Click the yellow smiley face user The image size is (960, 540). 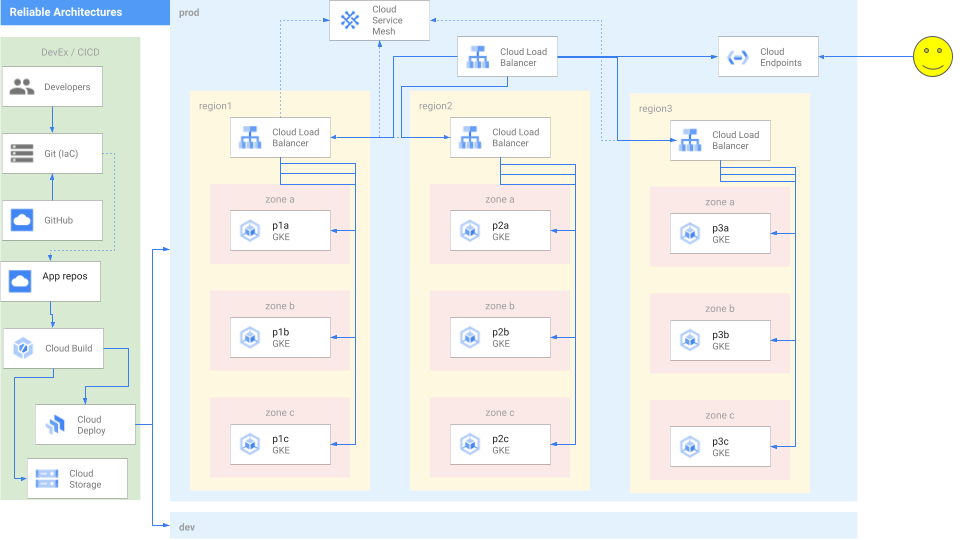pos(932,56)
